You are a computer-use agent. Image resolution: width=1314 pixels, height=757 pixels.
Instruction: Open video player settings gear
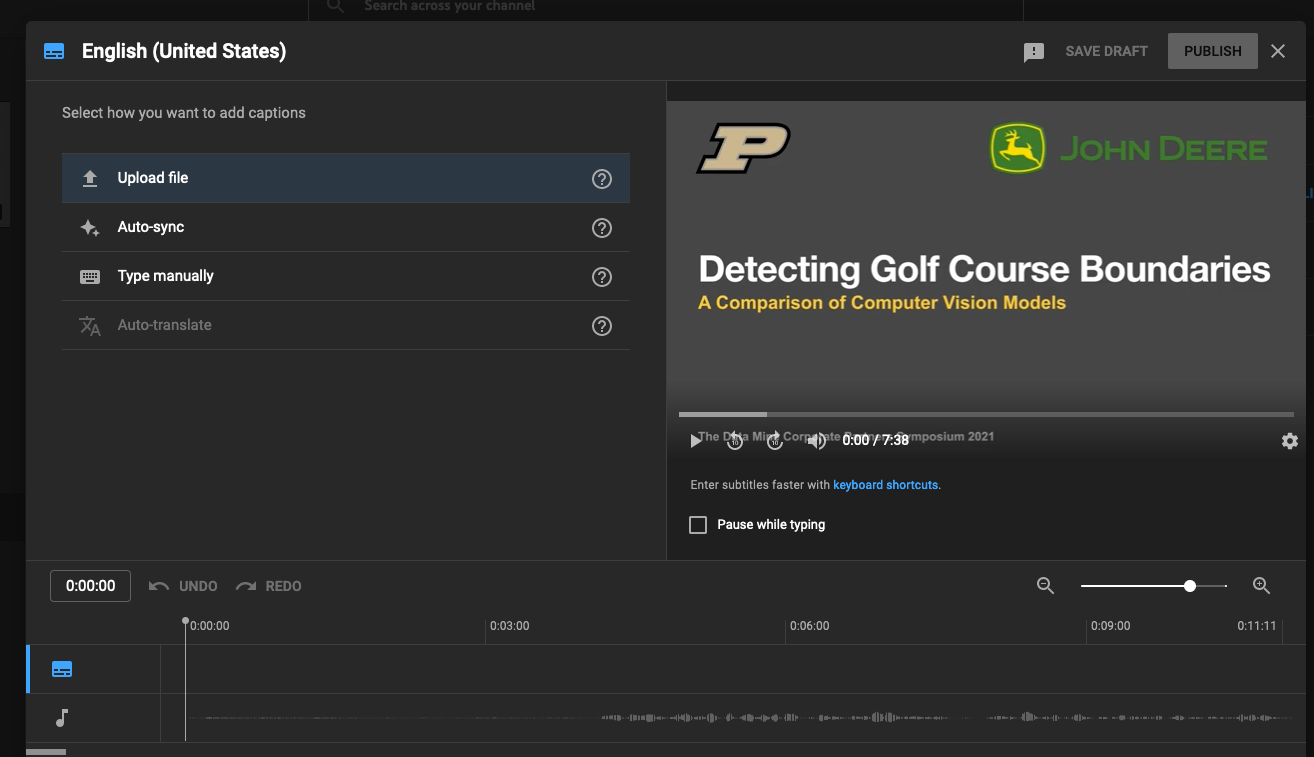[1289, 441]
